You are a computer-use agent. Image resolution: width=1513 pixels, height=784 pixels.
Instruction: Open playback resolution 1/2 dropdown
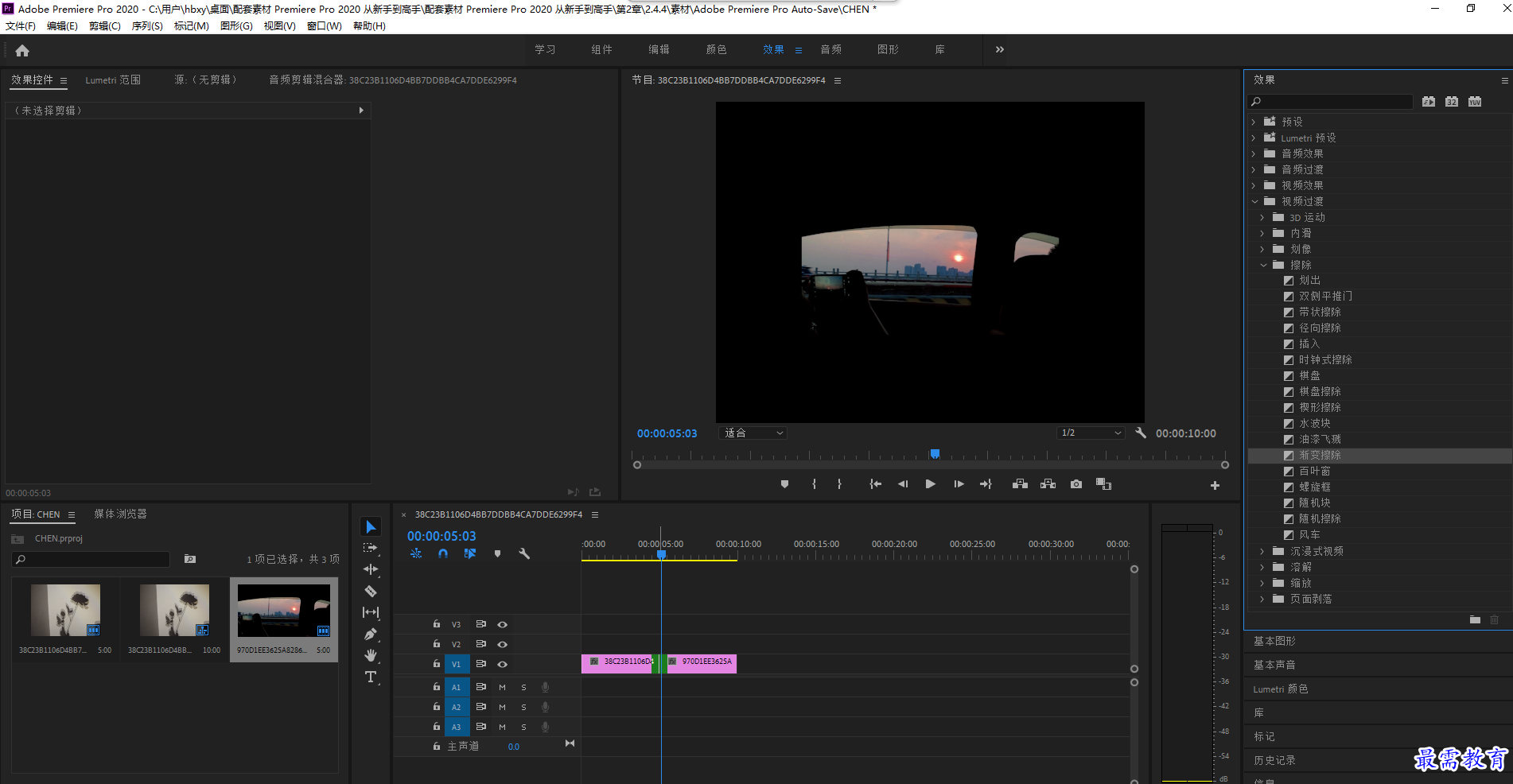click(x=1091, y=433)
